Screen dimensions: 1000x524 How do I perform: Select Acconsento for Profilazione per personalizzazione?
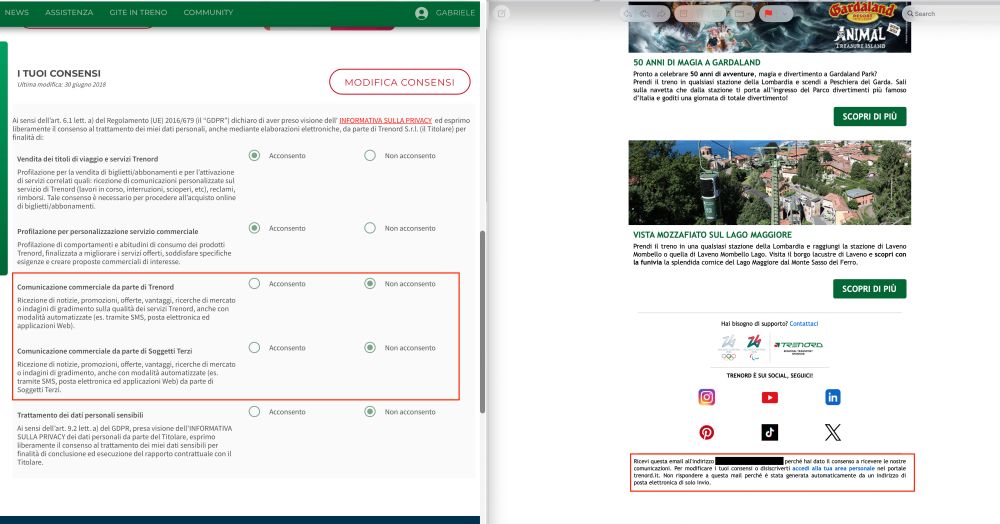point(254,228)
